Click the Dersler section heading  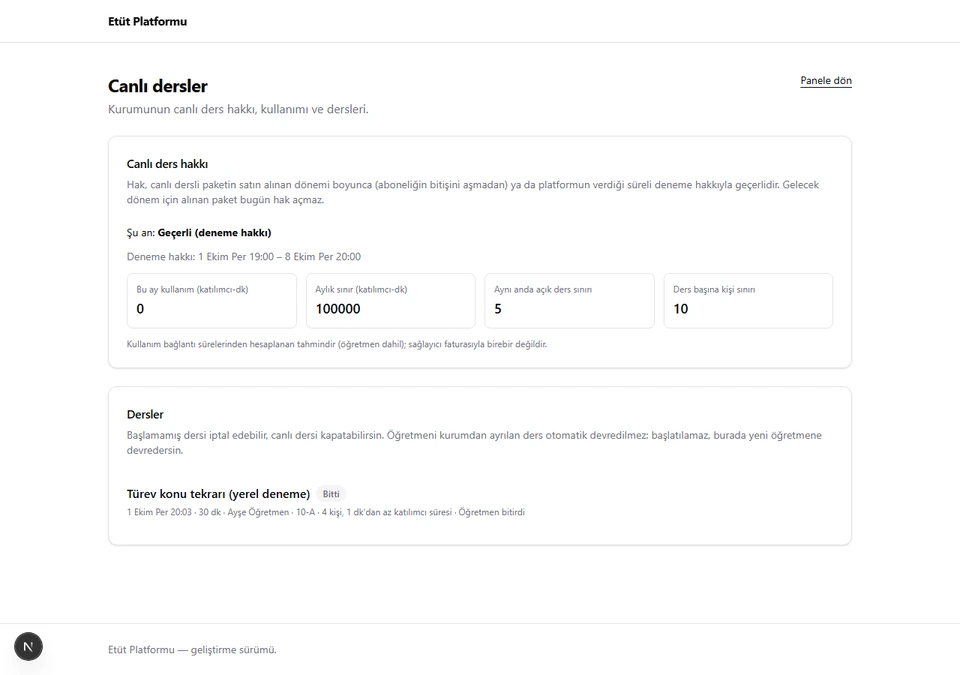pos(145,415)
